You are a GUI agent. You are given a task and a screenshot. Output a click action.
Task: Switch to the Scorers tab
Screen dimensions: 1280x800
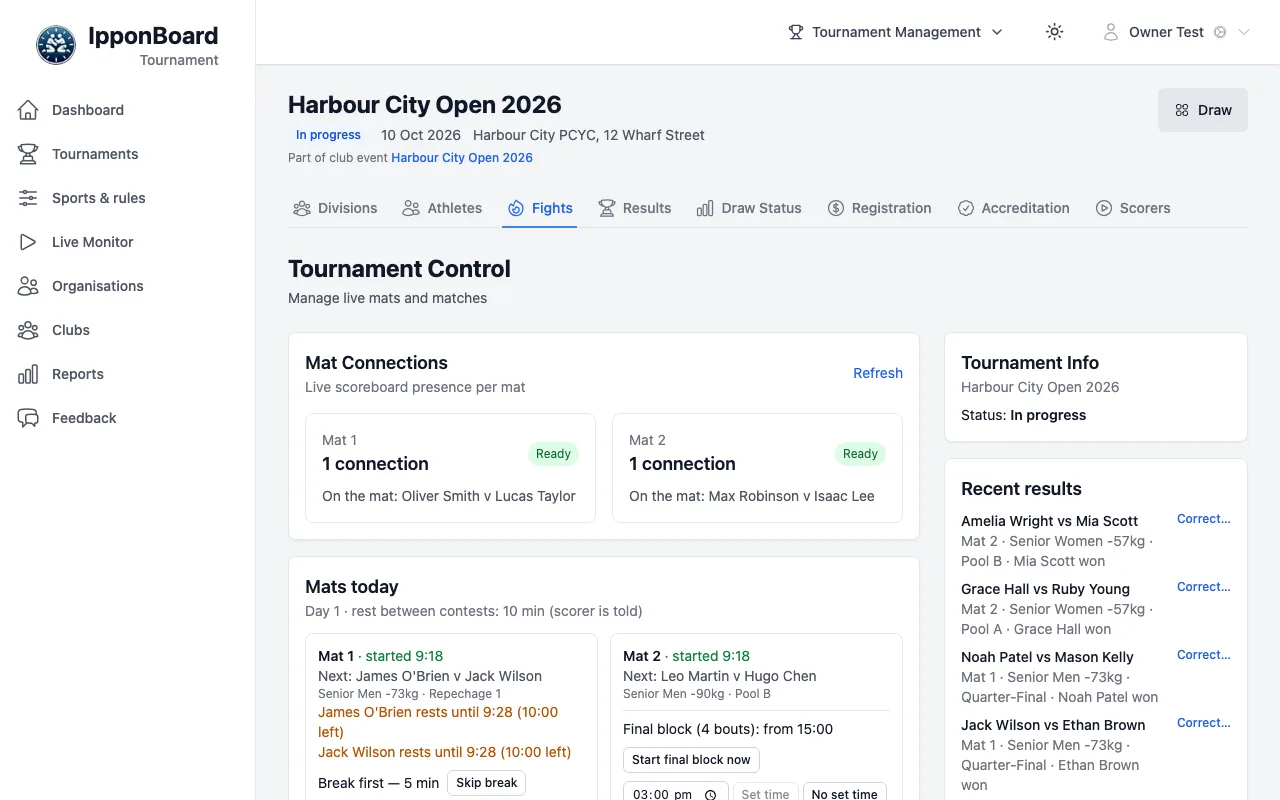[1133, 208]
